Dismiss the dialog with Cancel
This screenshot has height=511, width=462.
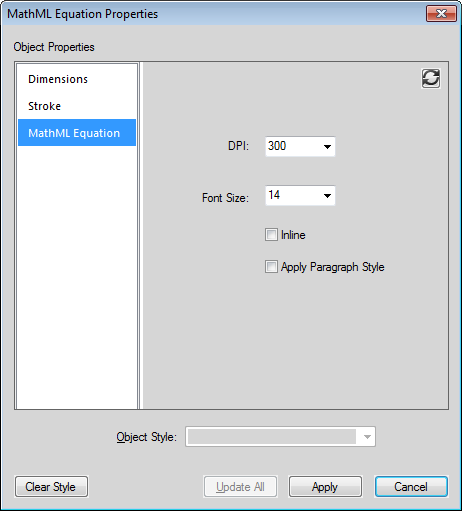411,487
